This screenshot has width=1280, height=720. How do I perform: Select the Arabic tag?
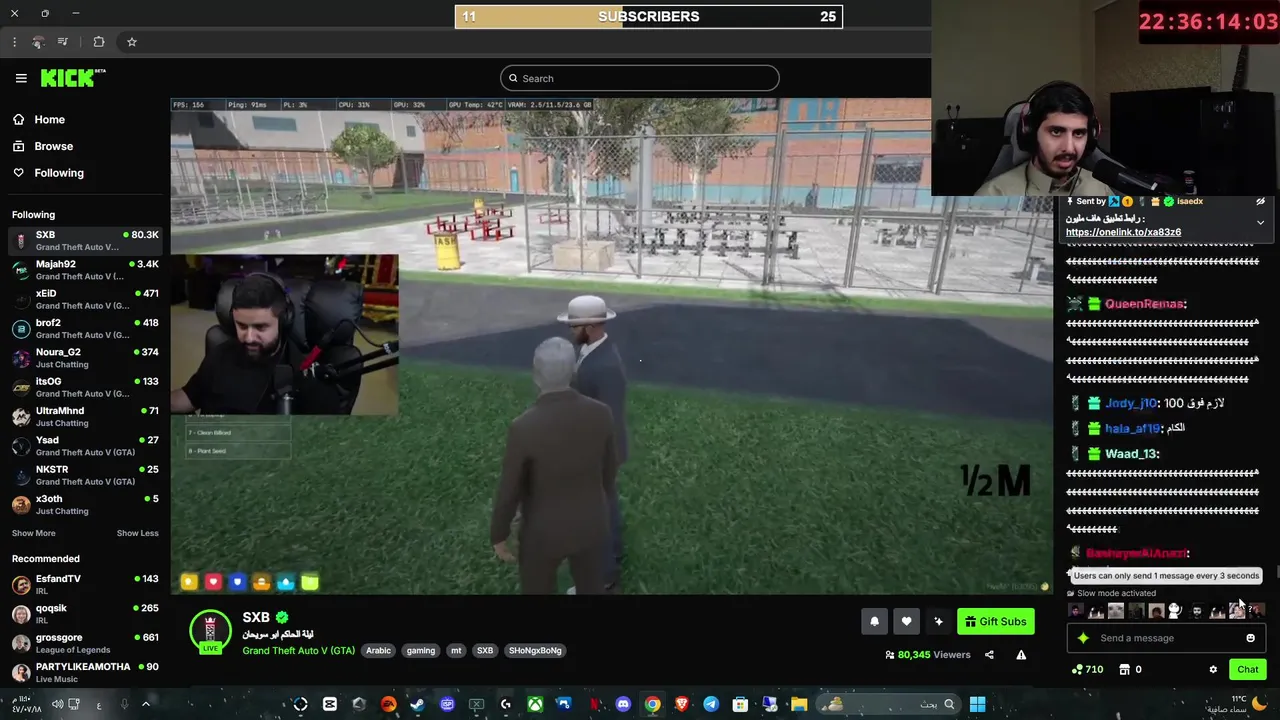pos(378,650)
